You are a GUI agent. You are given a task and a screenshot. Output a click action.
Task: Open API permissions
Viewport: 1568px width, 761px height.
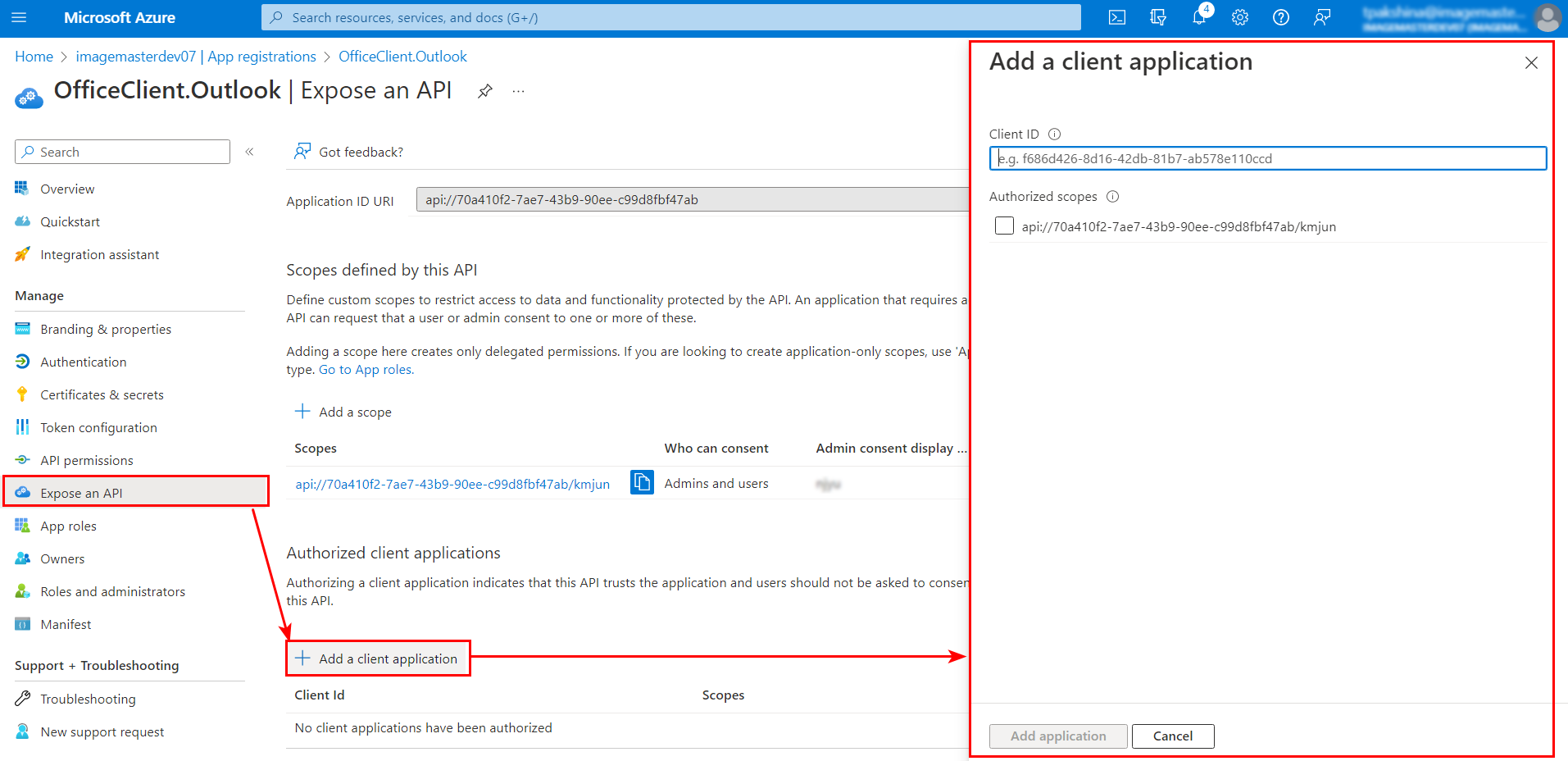click(x=86, y=460)
